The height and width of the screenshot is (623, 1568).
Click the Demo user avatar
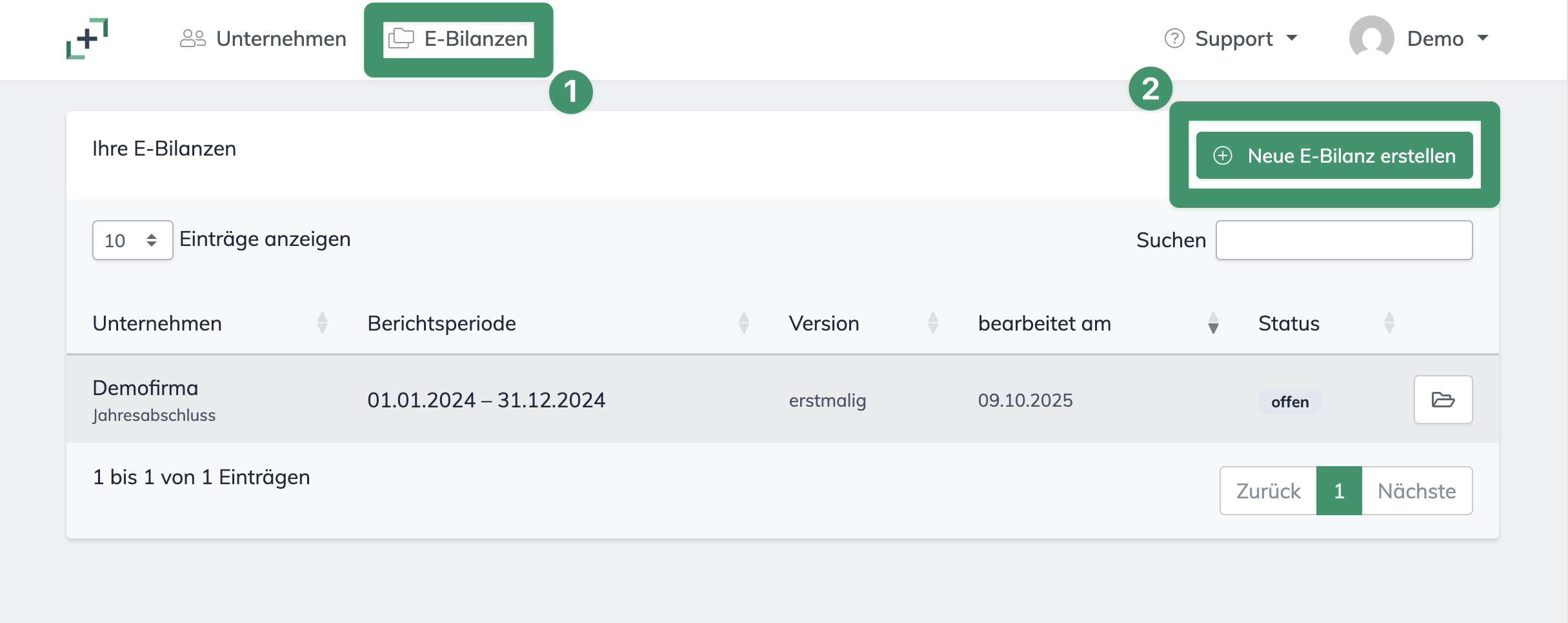[x=1371, y=39]
